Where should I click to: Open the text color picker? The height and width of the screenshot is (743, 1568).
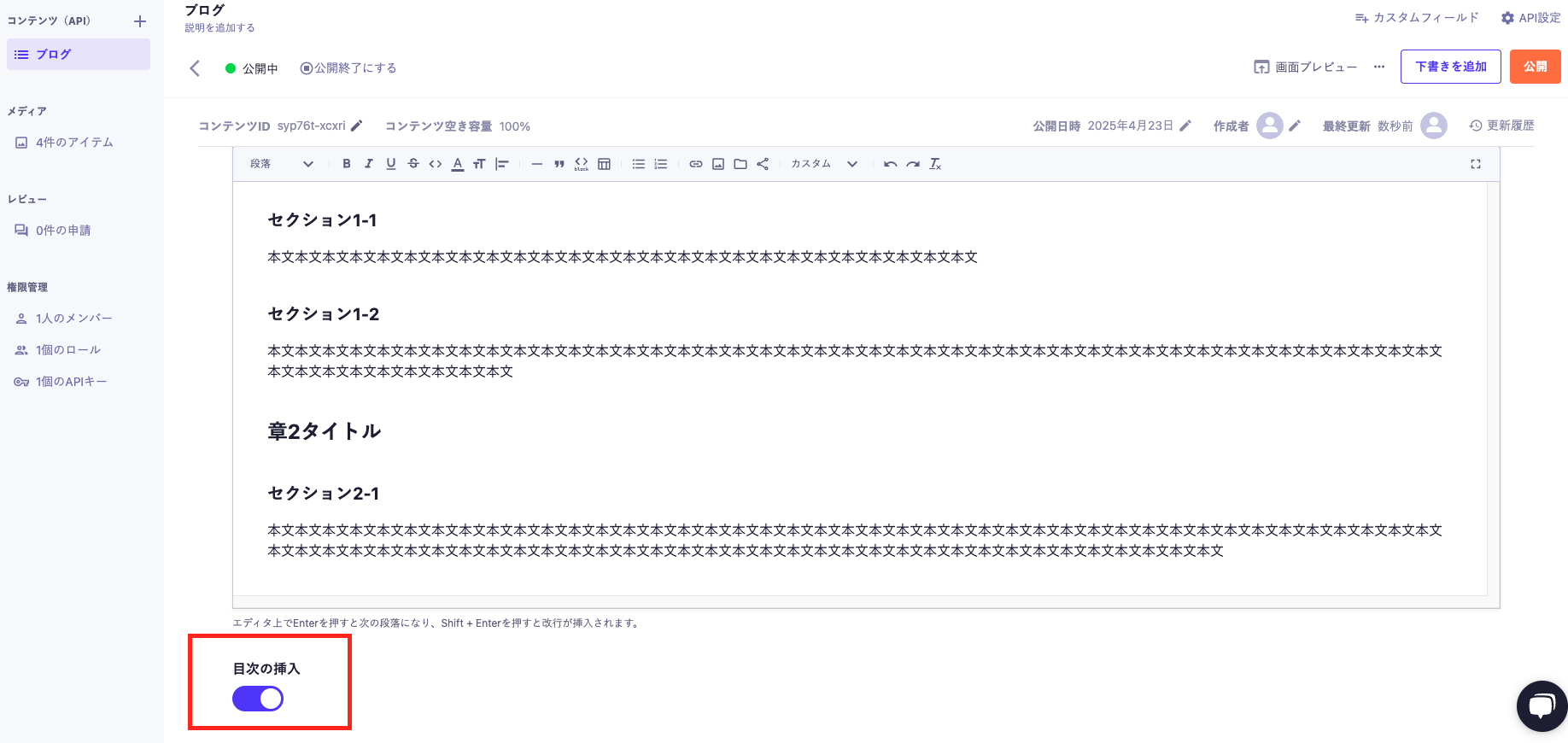coord(458,164)
